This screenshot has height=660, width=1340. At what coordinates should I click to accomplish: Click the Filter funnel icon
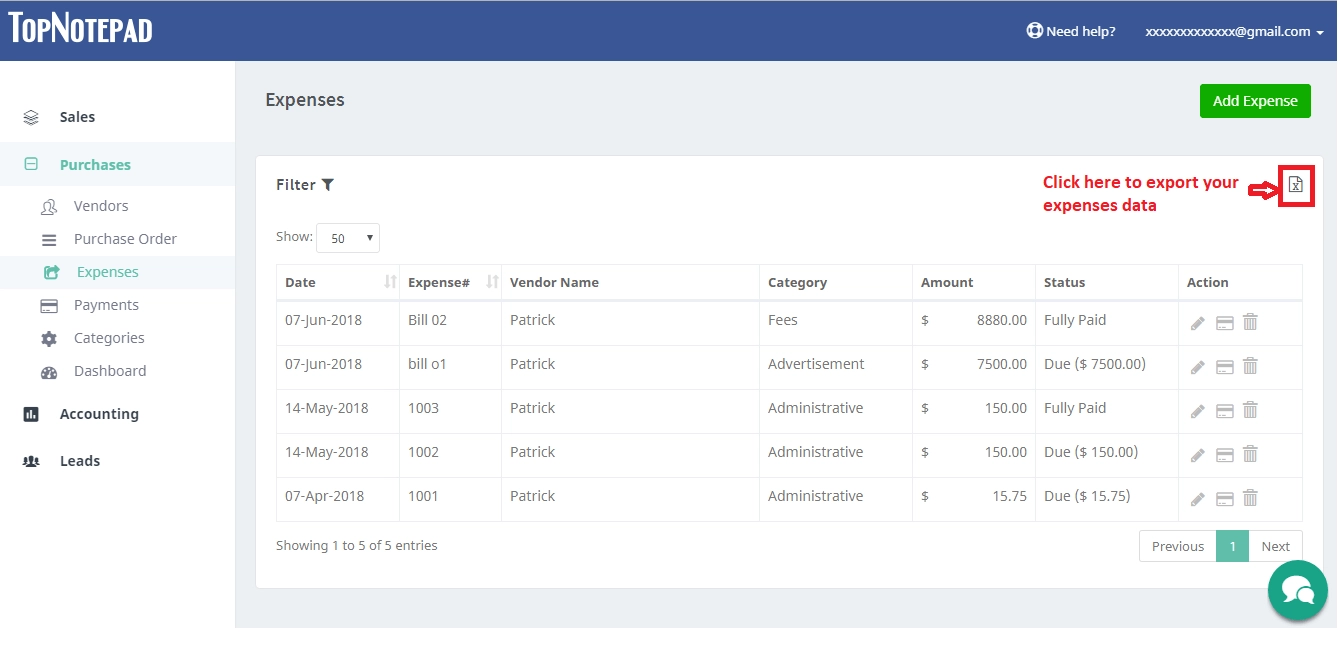pyautogui.click(x=327, y=185)
